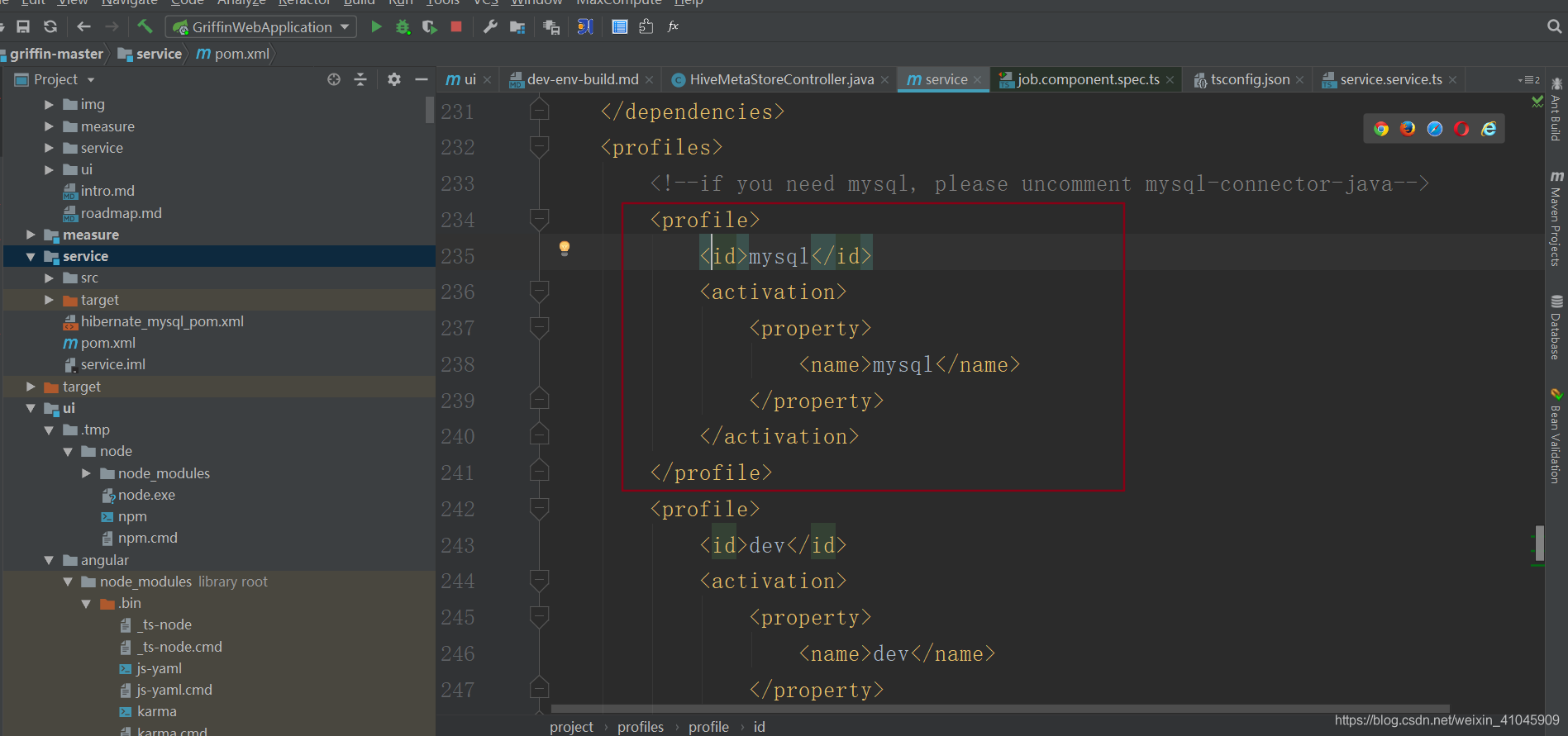Select node.exe in the tree
The width and height of the screenshot is (1568, 736).
coord(146,495)
